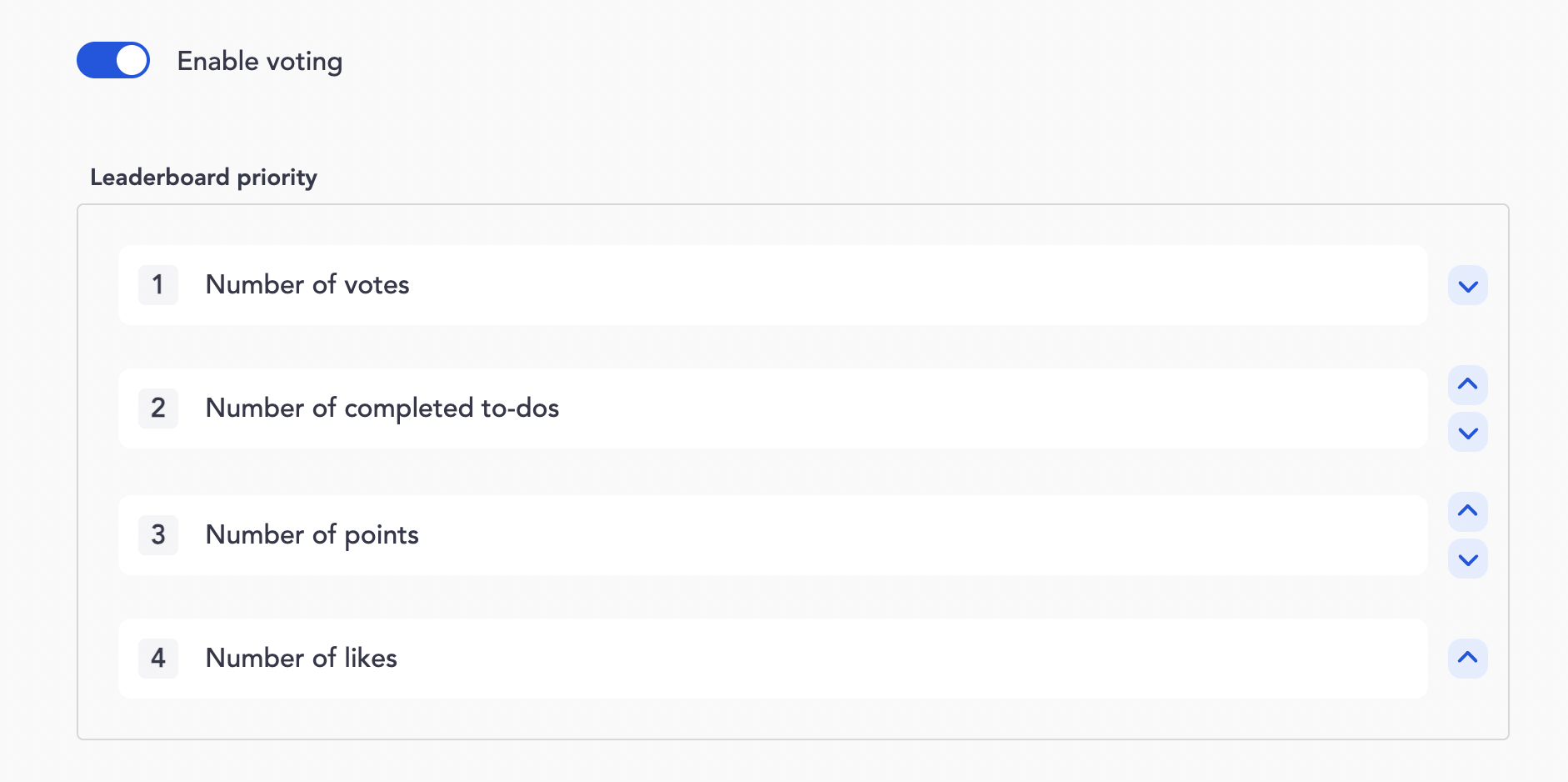The height and width of the screenshot is (782, 1568).
Task: Click empty space in the Number of votes row
Action: pos(916,285)
